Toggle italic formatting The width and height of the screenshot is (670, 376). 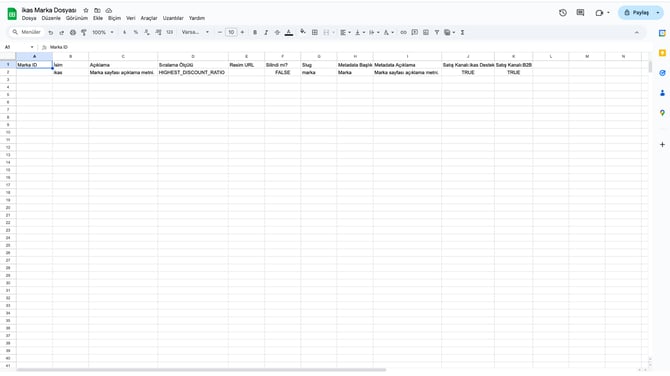point(266,32)
